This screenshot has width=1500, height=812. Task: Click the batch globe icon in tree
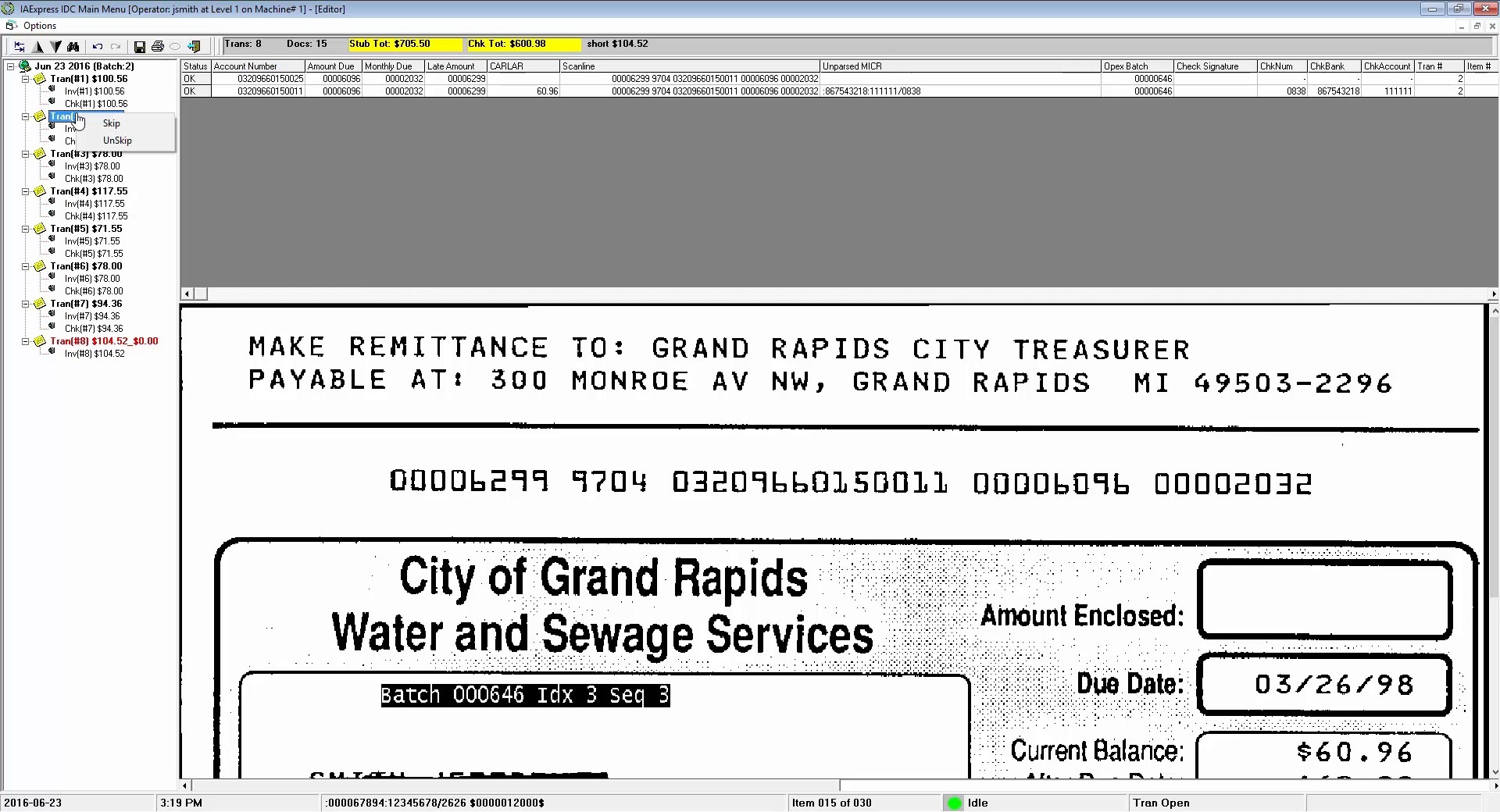24,66
